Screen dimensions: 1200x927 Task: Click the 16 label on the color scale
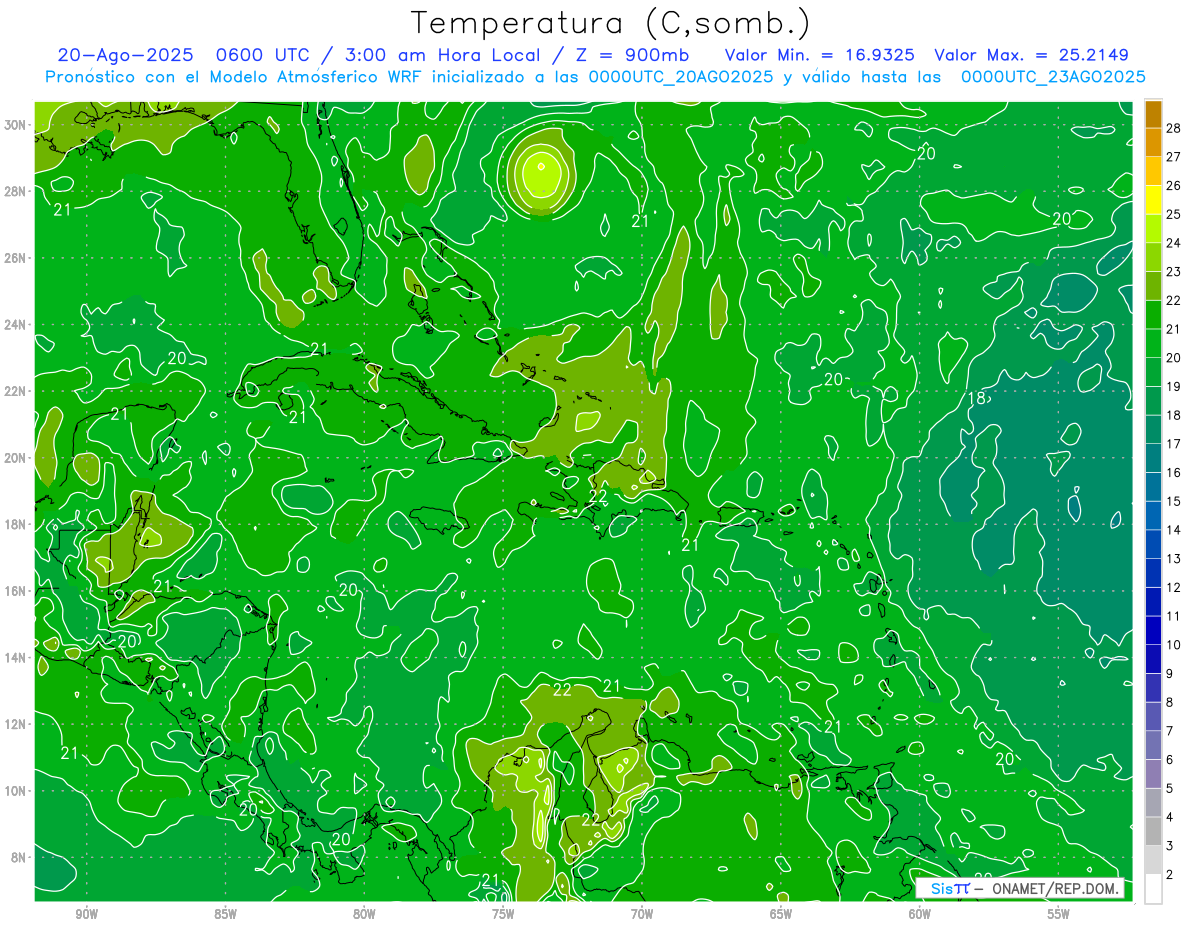pyautogui.click(x=1174, y=472)
